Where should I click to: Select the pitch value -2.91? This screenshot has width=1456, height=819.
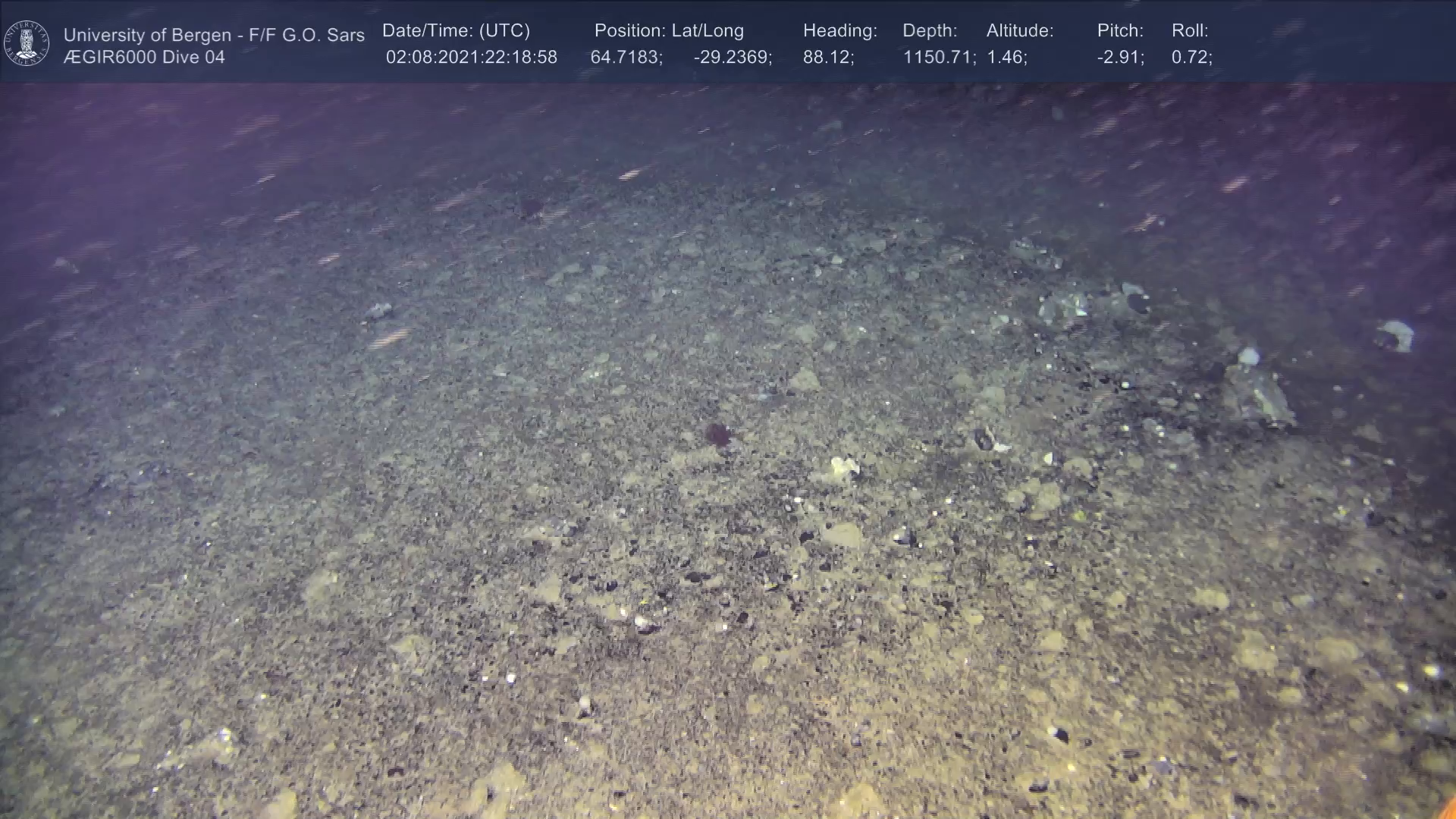click(x=1120, y=58)
